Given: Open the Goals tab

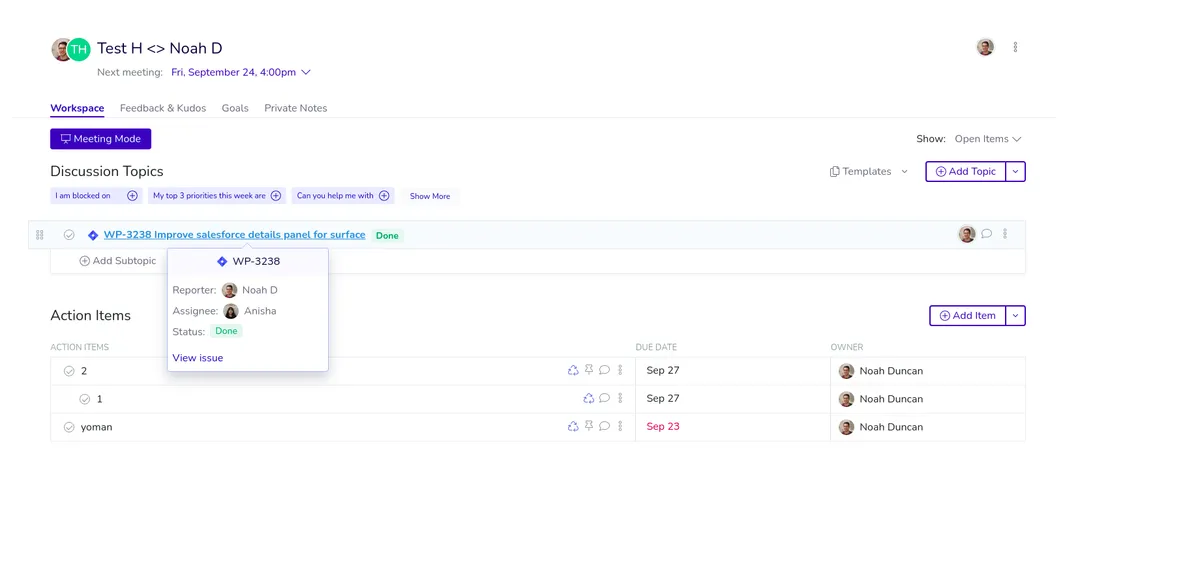Looking at the screenshot, I should pos(235,108).
